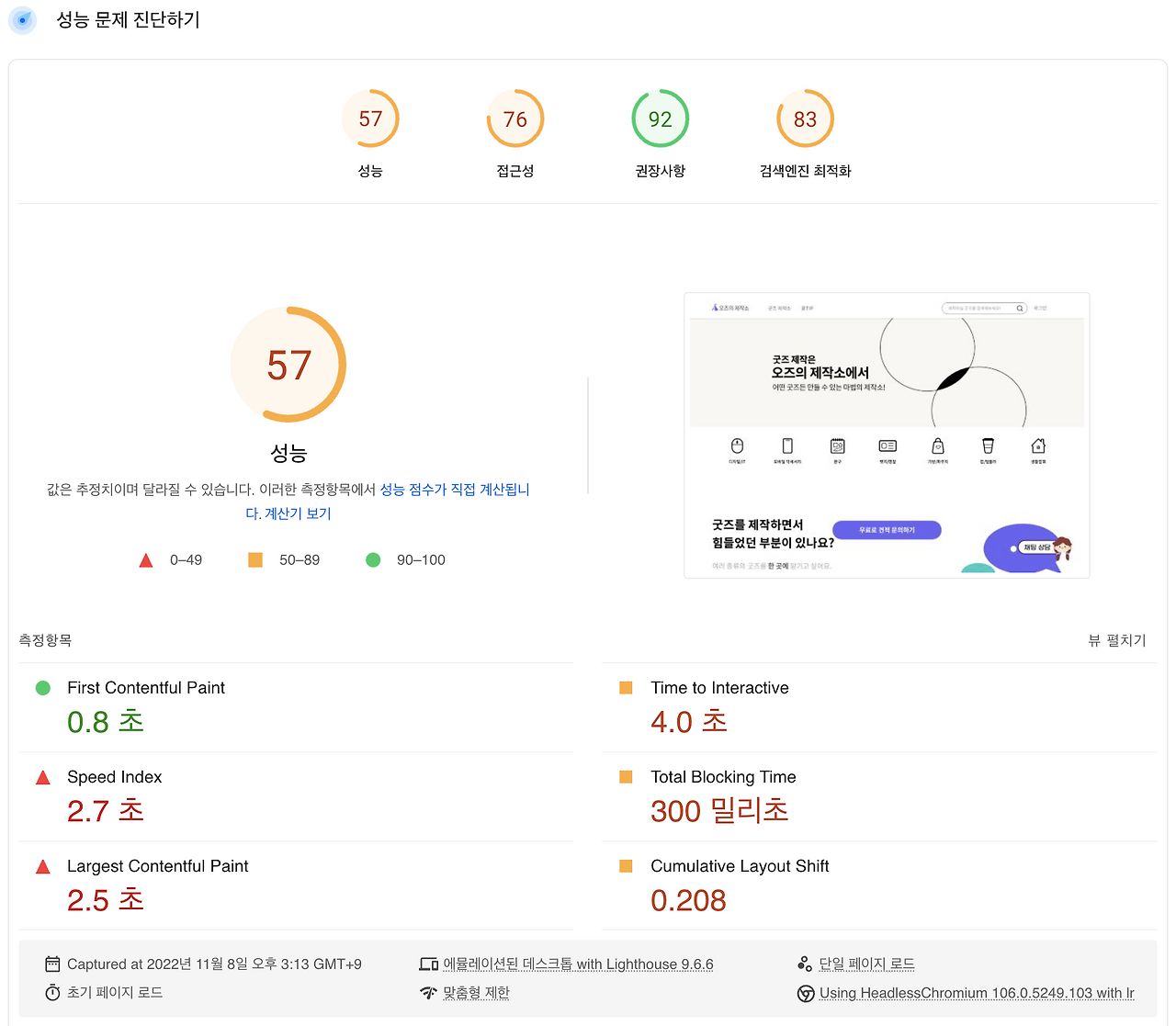Click the red triangle next to Speed Index
This screenshot has height=1026, width=1176.
(x=43, y=778)
